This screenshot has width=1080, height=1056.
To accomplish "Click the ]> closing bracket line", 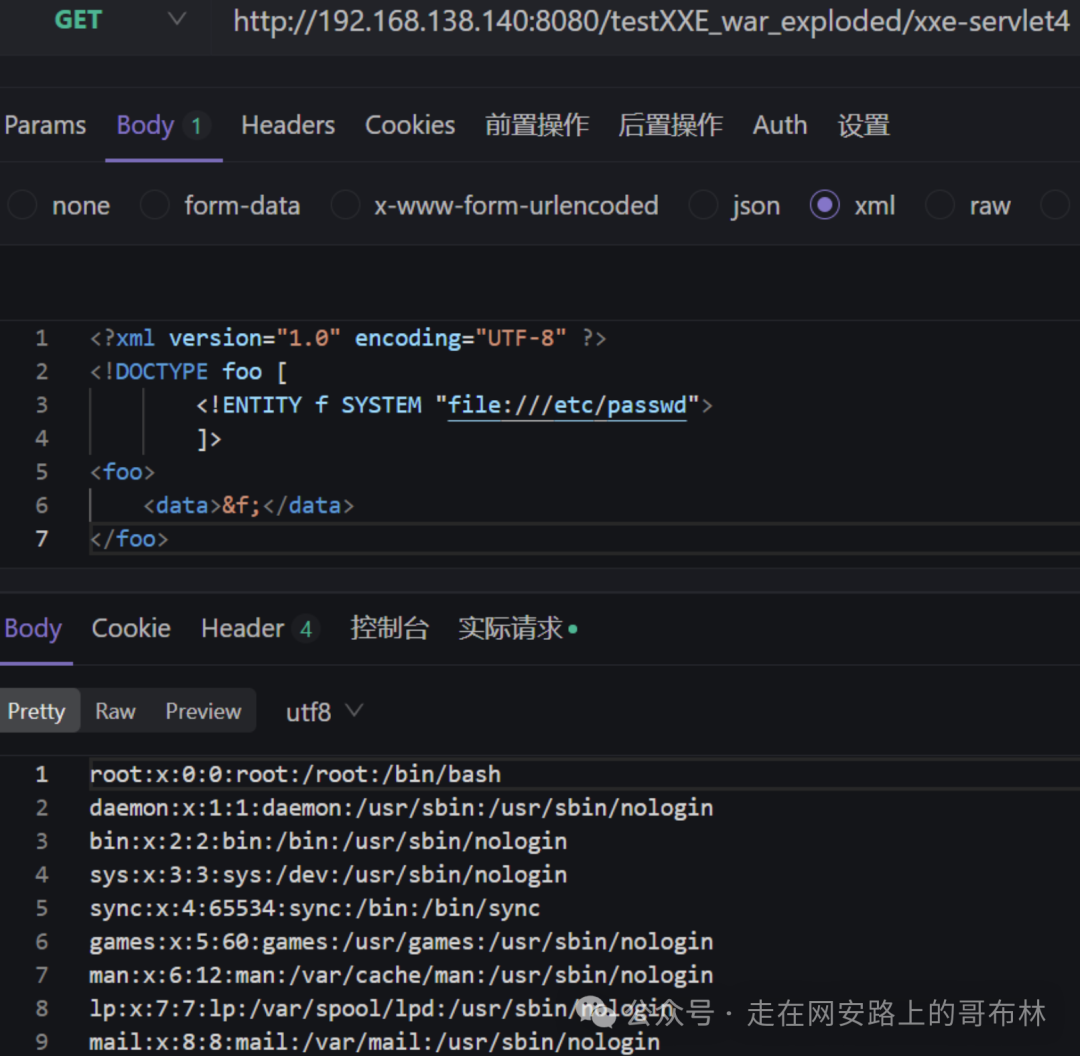I will pyautogui.click(x=209, y=439).
